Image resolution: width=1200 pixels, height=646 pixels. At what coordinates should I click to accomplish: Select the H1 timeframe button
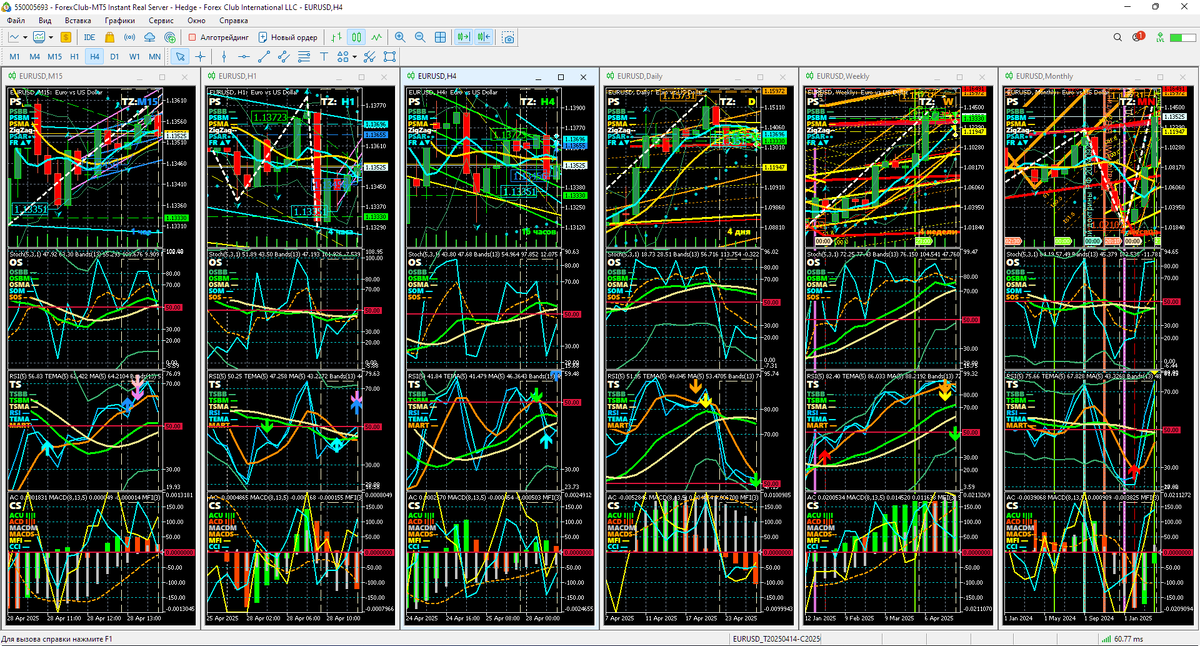[x=74, y=57]
